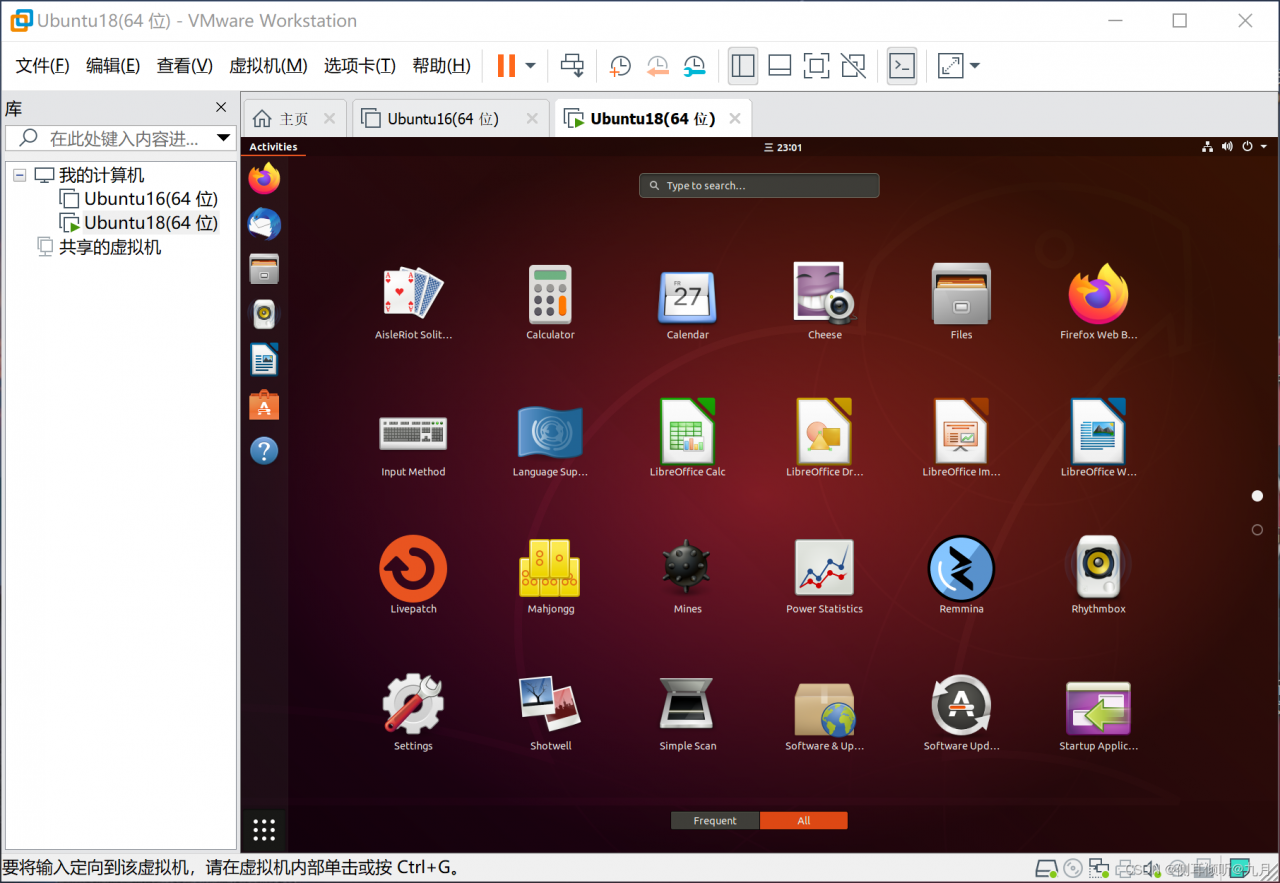Launch Cheese webcam app
This screenshot has height=883, width=1280.
[824, 293]
